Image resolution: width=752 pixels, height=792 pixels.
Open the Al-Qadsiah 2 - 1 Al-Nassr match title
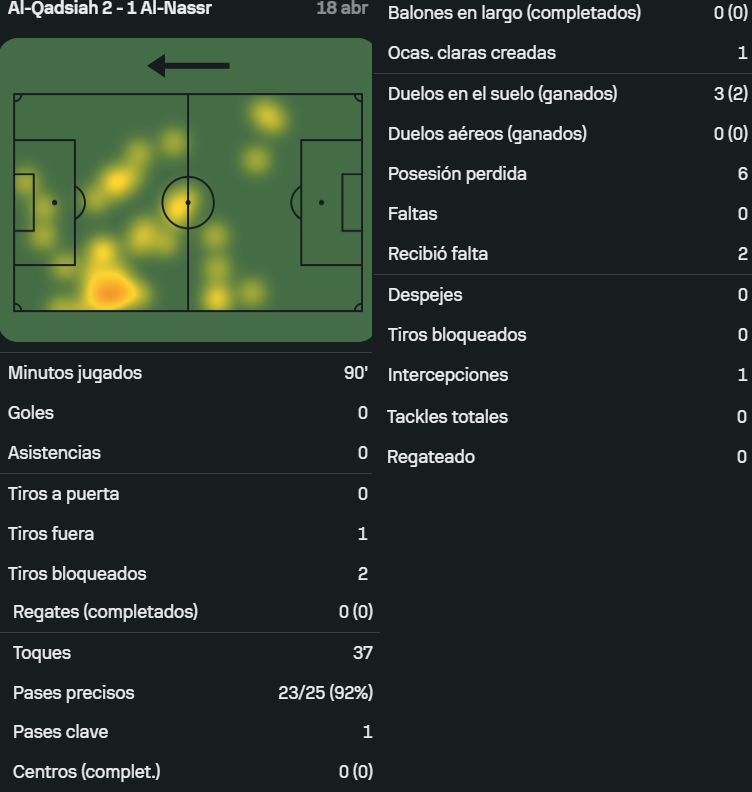[110, 8]
